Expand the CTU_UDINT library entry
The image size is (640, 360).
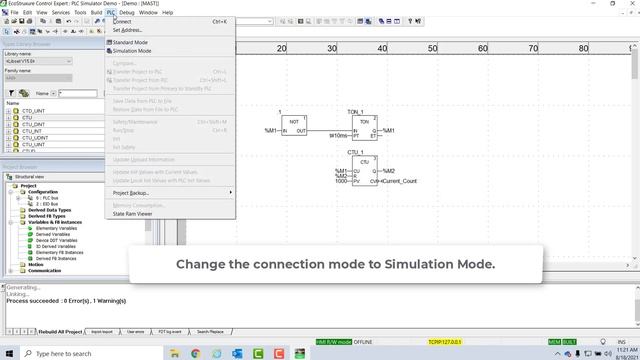pos(8,138)
